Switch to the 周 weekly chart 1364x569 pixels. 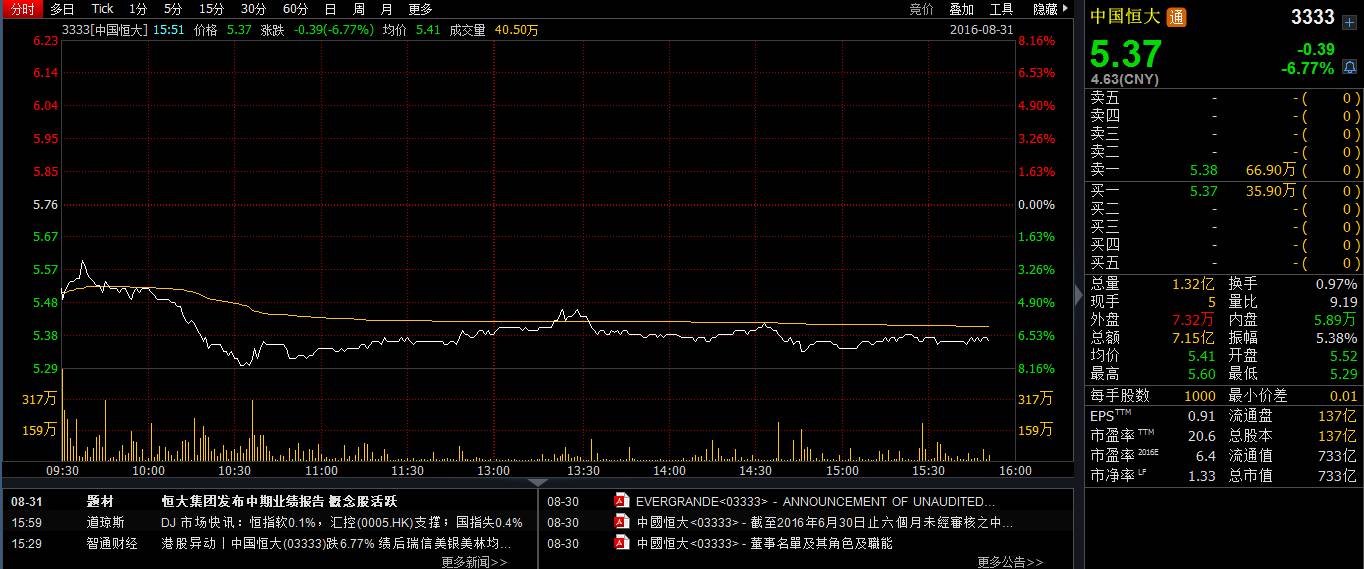pyautogui.click(x=358, y=9)
